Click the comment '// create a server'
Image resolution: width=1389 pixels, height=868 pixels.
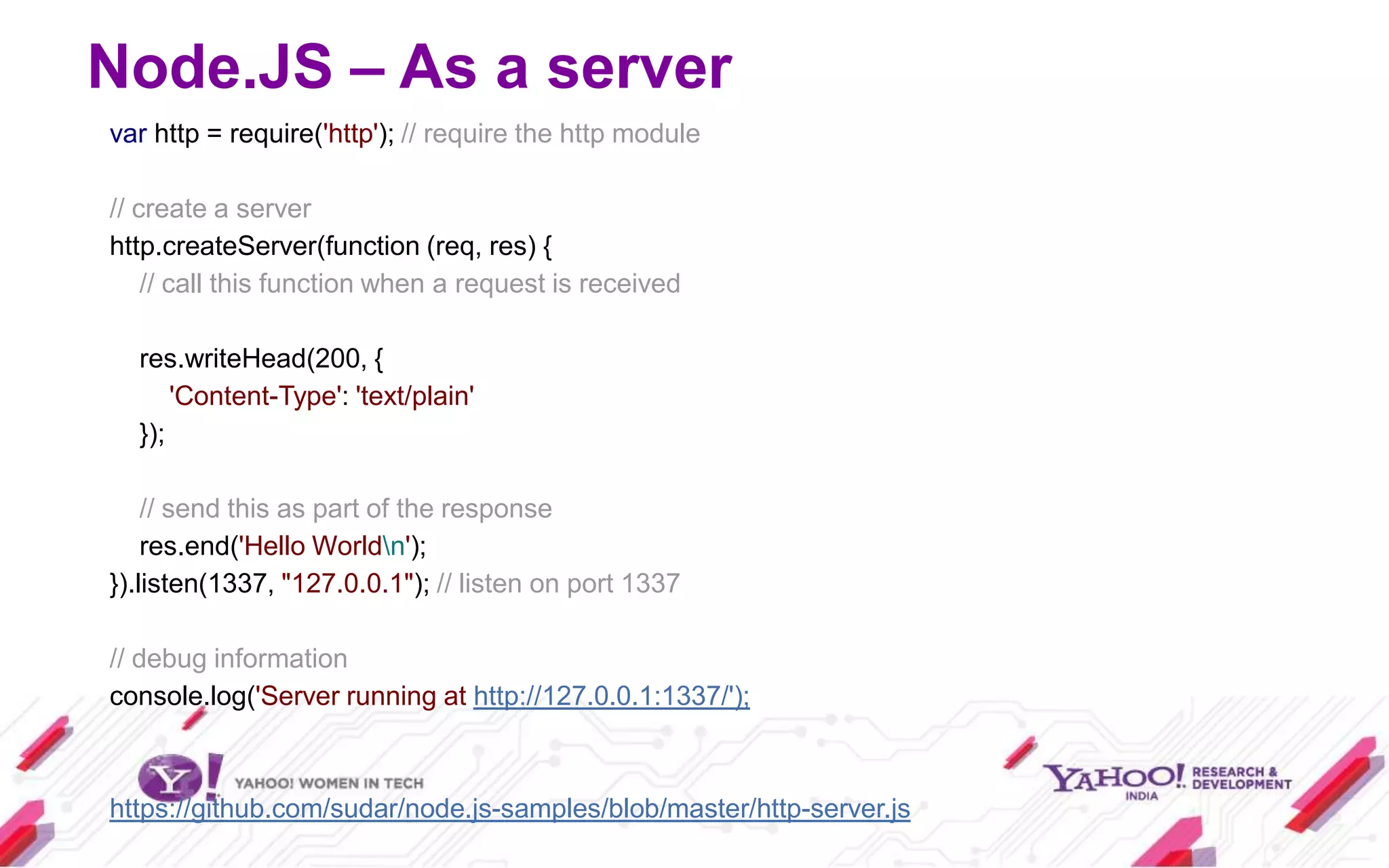[x=210, y=209]
